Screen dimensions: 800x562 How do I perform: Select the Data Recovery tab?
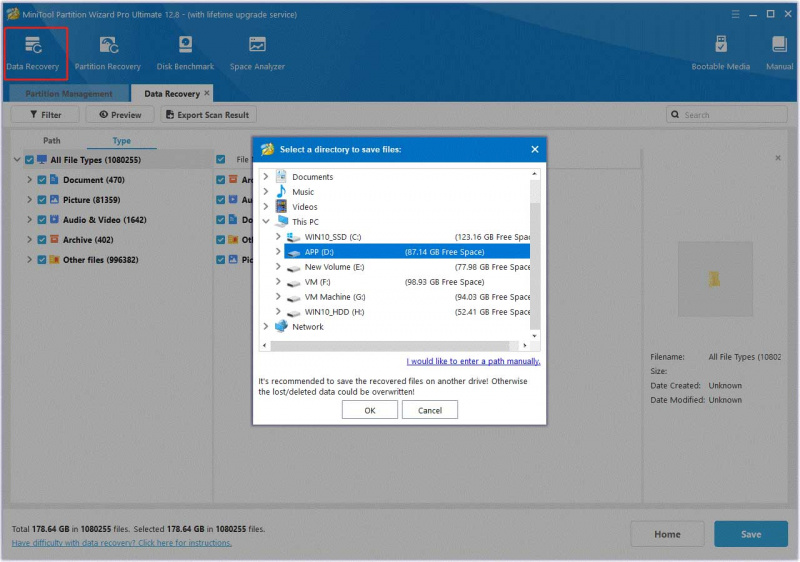point(172,93)
